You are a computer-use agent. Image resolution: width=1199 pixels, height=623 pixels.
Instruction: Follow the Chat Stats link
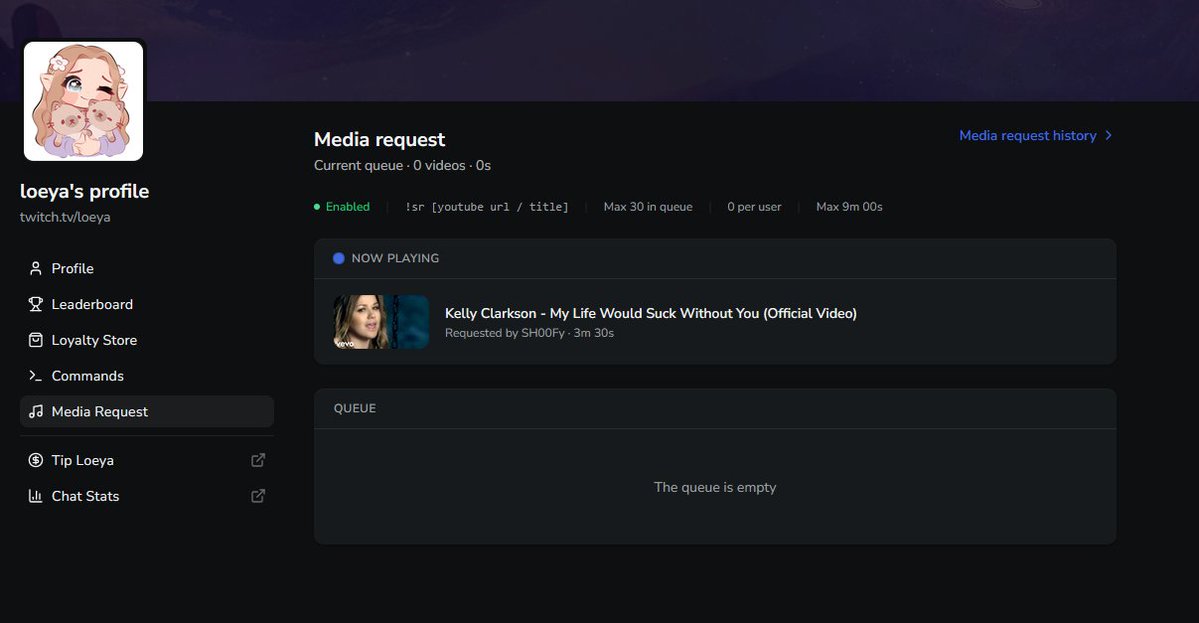pos(147,496)
